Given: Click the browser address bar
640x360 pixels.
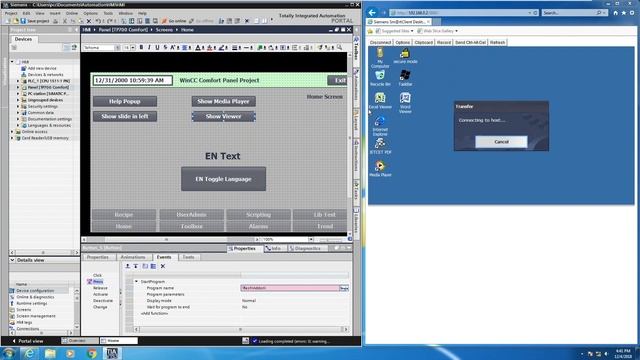Looking at the screenshot, I should (464, 13).
